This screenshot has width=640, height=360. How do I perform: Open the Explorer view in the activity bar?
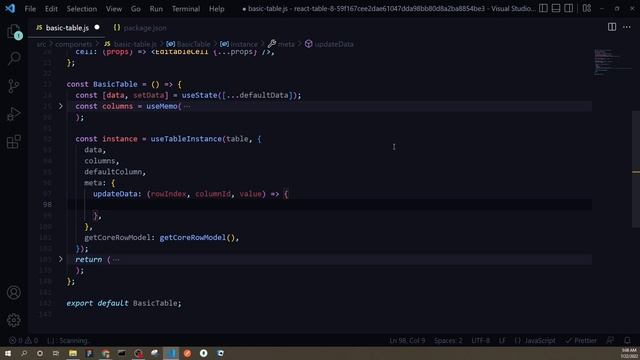(x=14, y=32)
